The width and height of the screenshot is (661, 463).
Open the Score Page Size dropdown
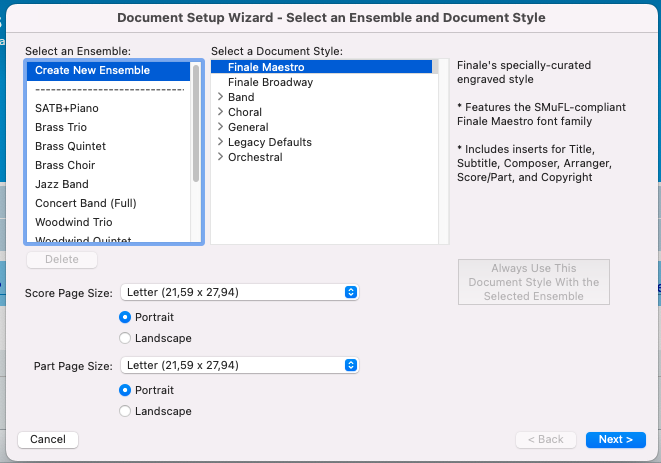pos(239,292)
